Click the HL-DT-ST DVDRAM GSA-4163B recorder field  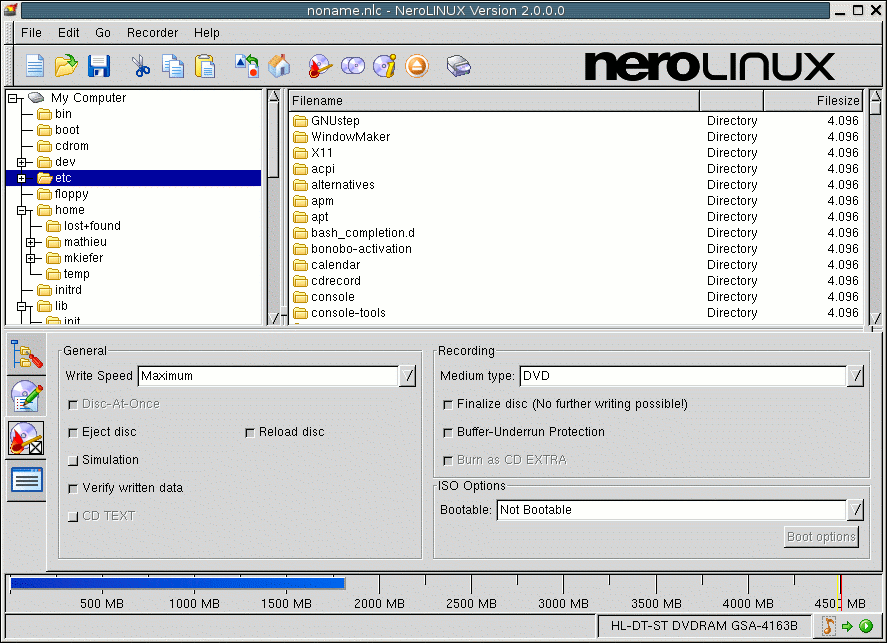pos(704,626)
